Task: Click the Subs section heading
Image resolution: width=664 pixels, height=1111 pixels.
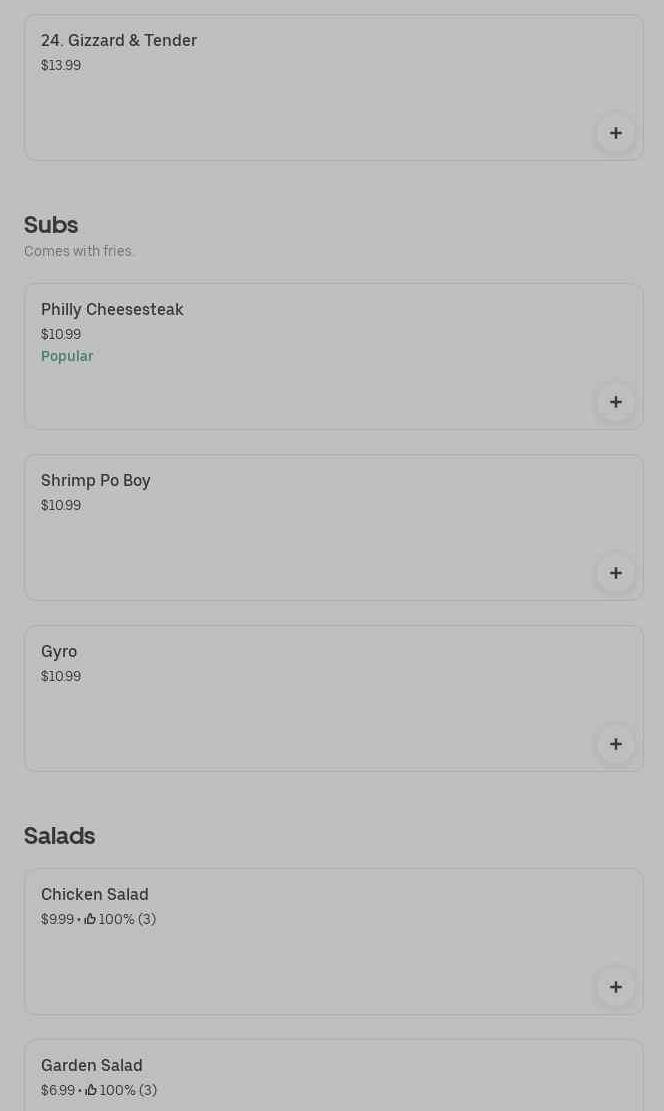Action: tap(51, 225)
